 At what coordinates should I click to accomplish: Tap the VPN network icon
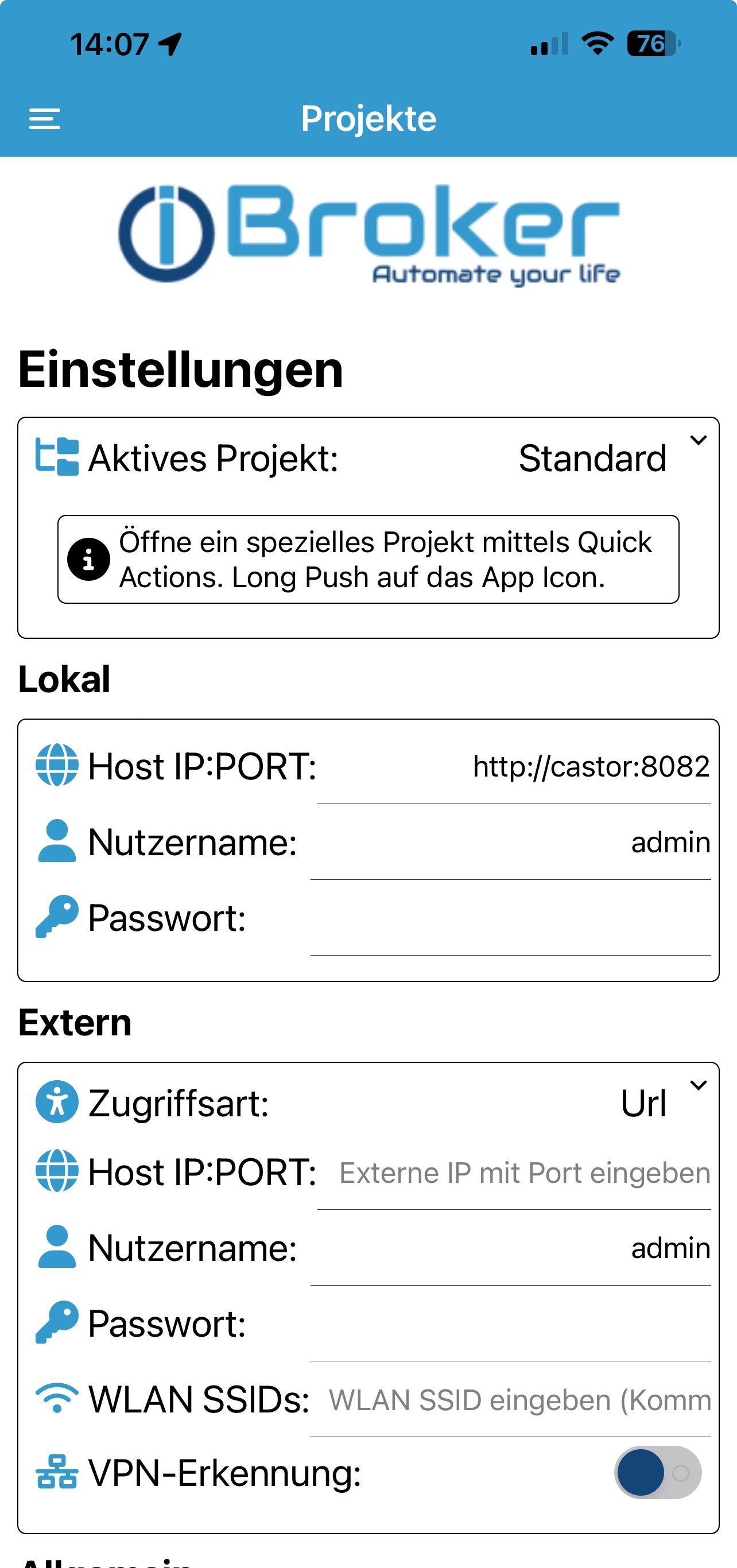tap(57, 1472)
